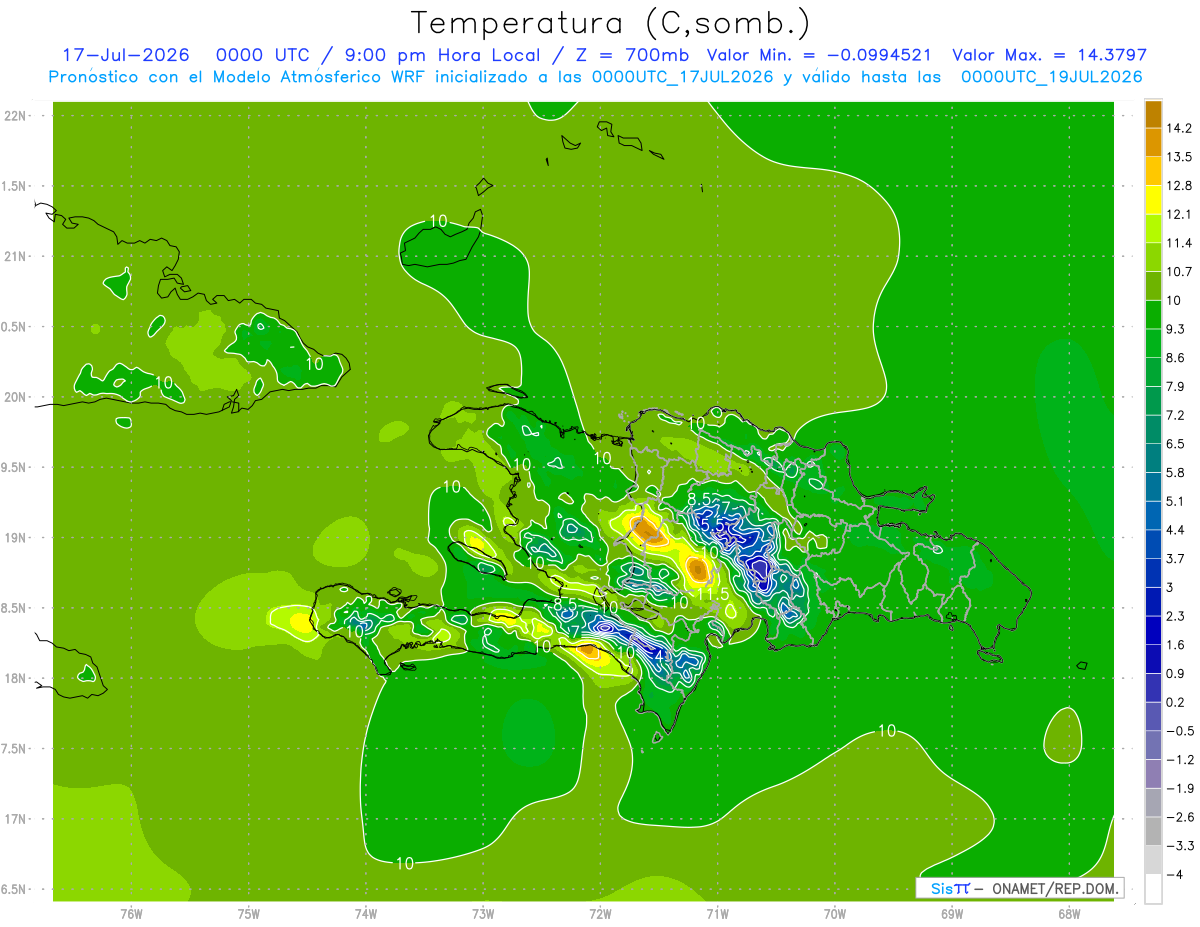Click the '21N' latitude axis label
Screen dimensions: 1200x927
16,256
